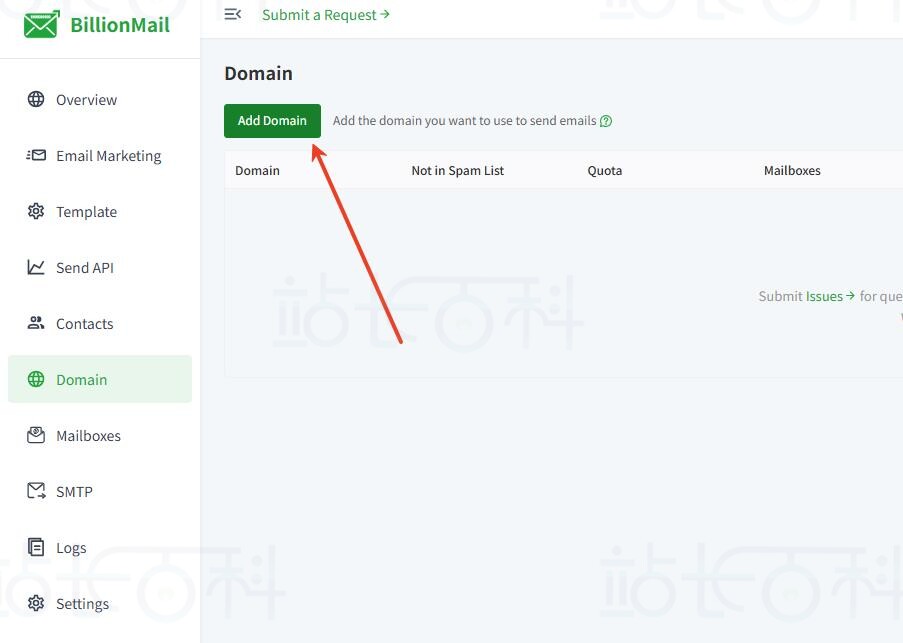Image resolution: width=903 pixels, height=643 pixels.
Task: Click the Domain globe icon in sidebar
Action: (36, 379)
